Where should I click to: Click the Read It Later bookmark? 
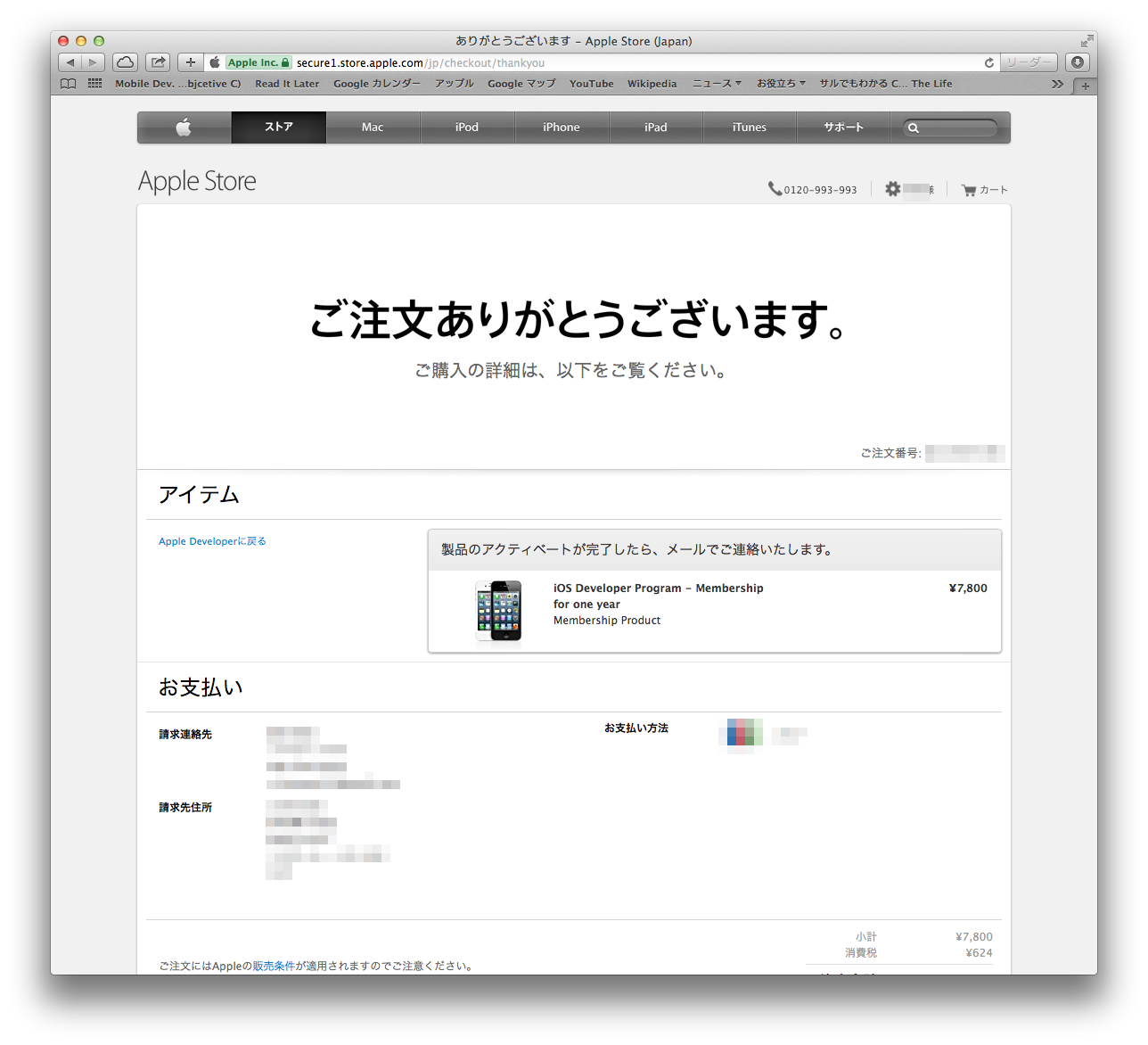coord(287,84)
